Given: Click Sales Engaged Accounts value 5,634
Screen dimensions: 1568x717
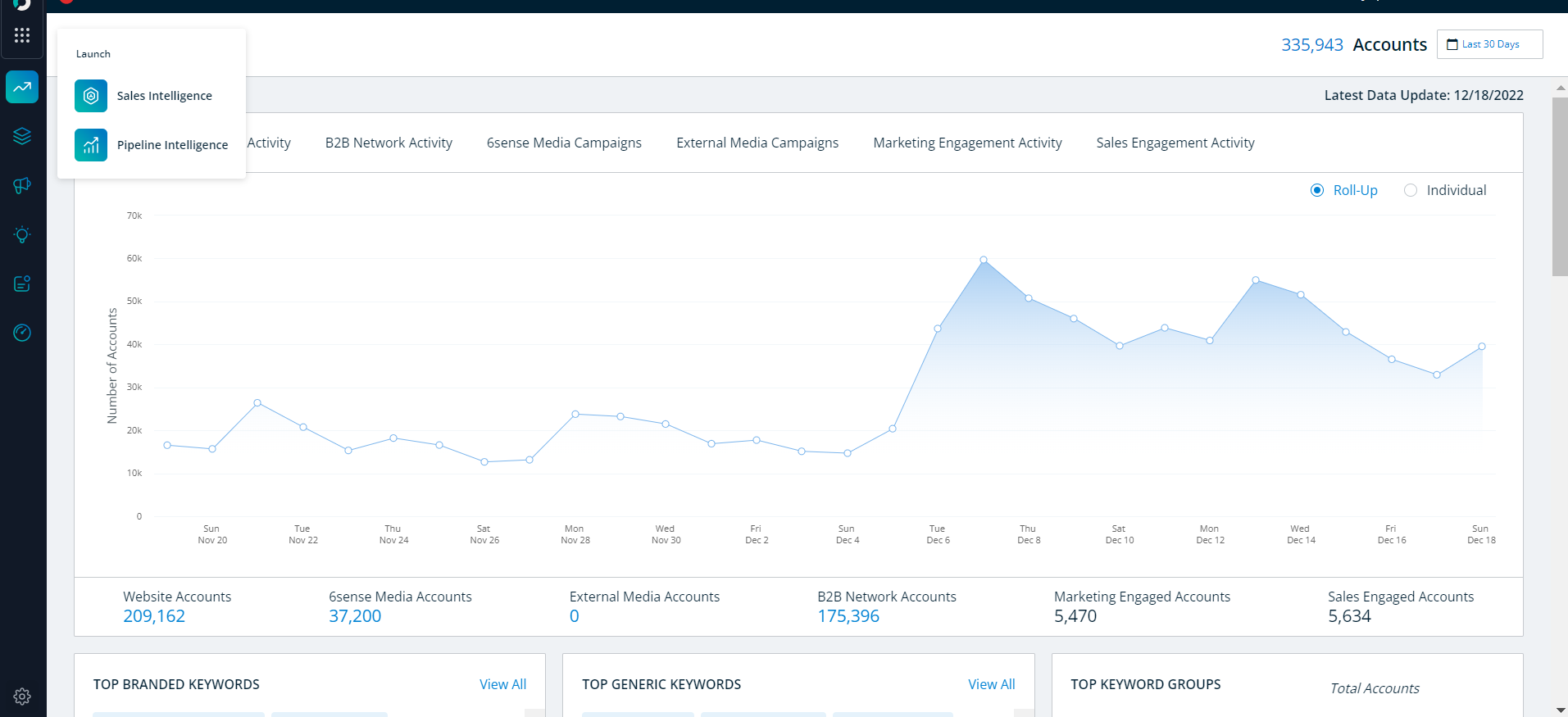Looking at the screenshot, I should point(1349,616).
